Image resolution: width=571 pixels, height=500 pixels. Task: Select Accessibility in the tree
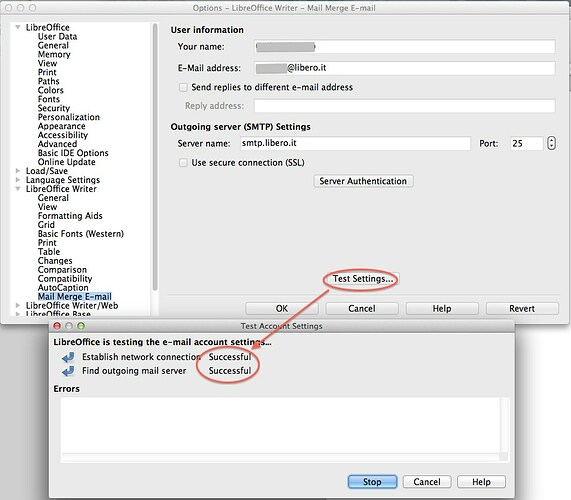pyautogui.click(x=63, y=135)
